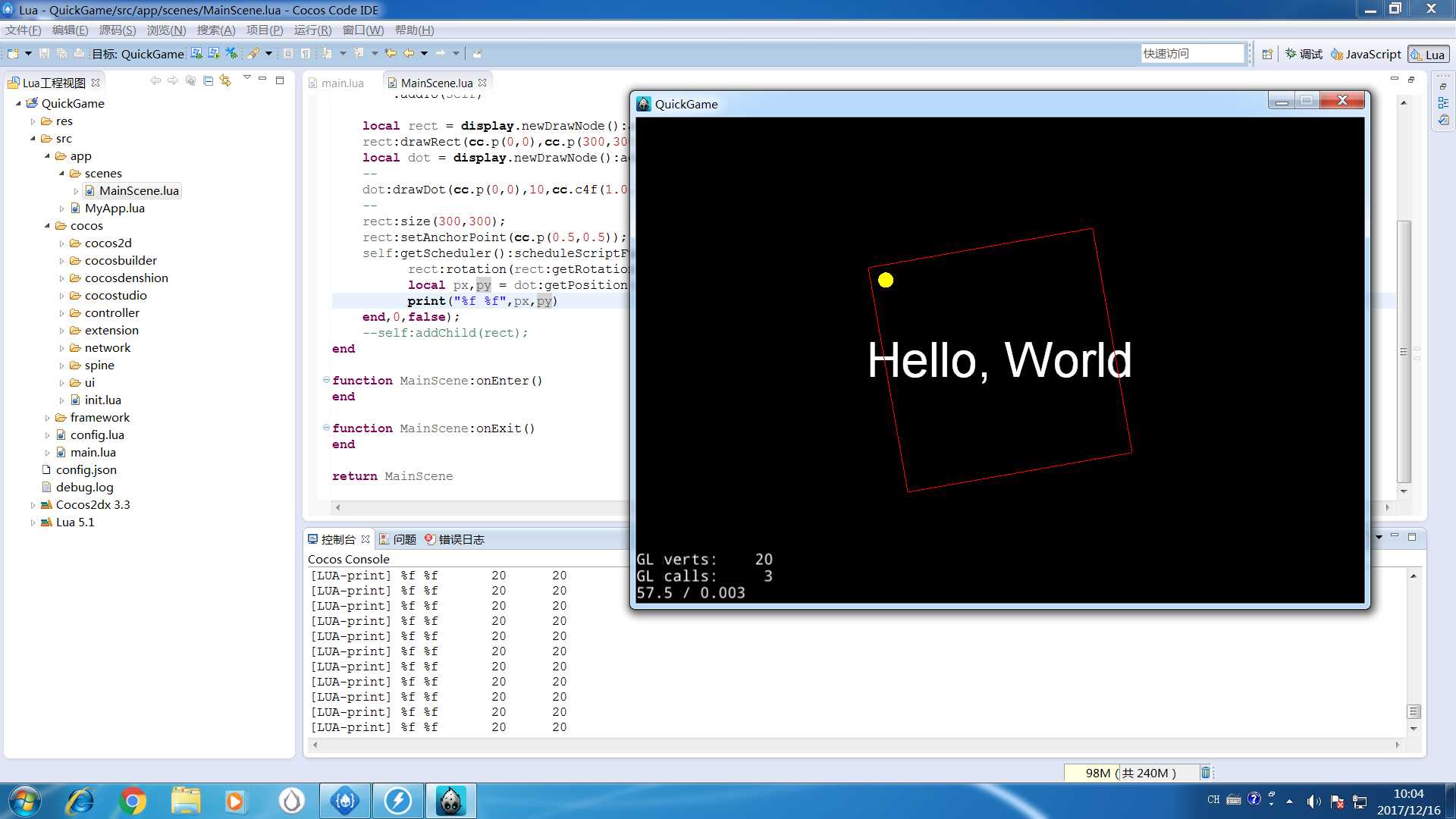
Task: Open the Next Annotation dropdown arrow
Action: coord(343,54)
